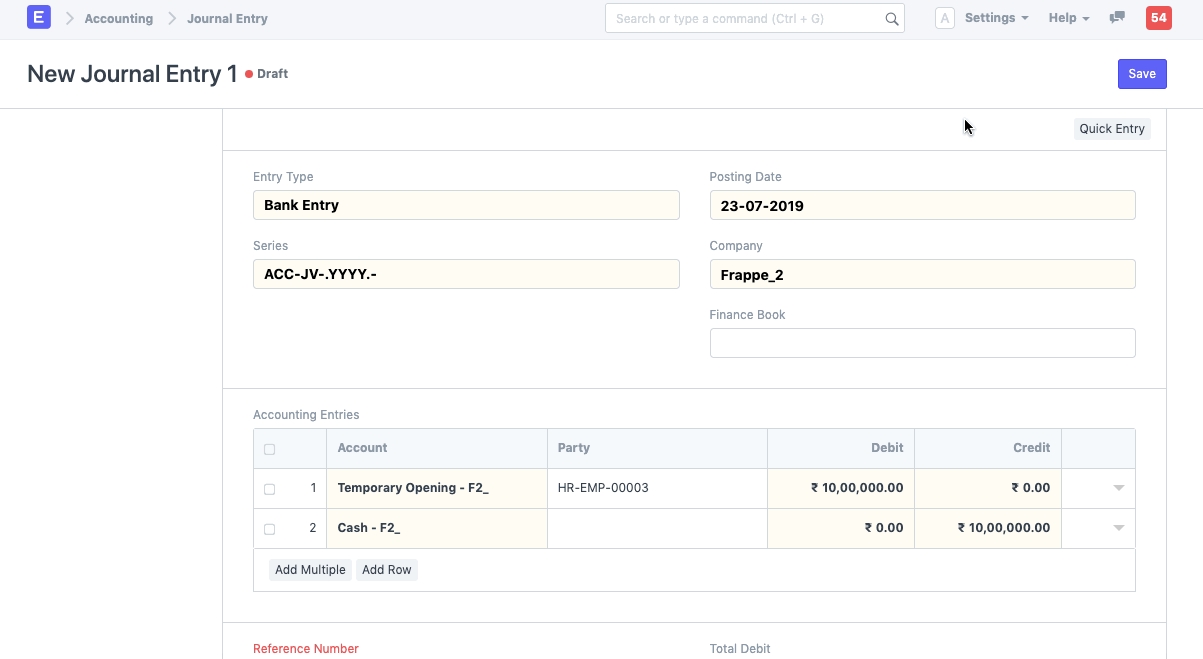The image size is (1203, 659).
Task: Check the row 1 Temporary Opening checkbox
Action: [x=269, y=489]
